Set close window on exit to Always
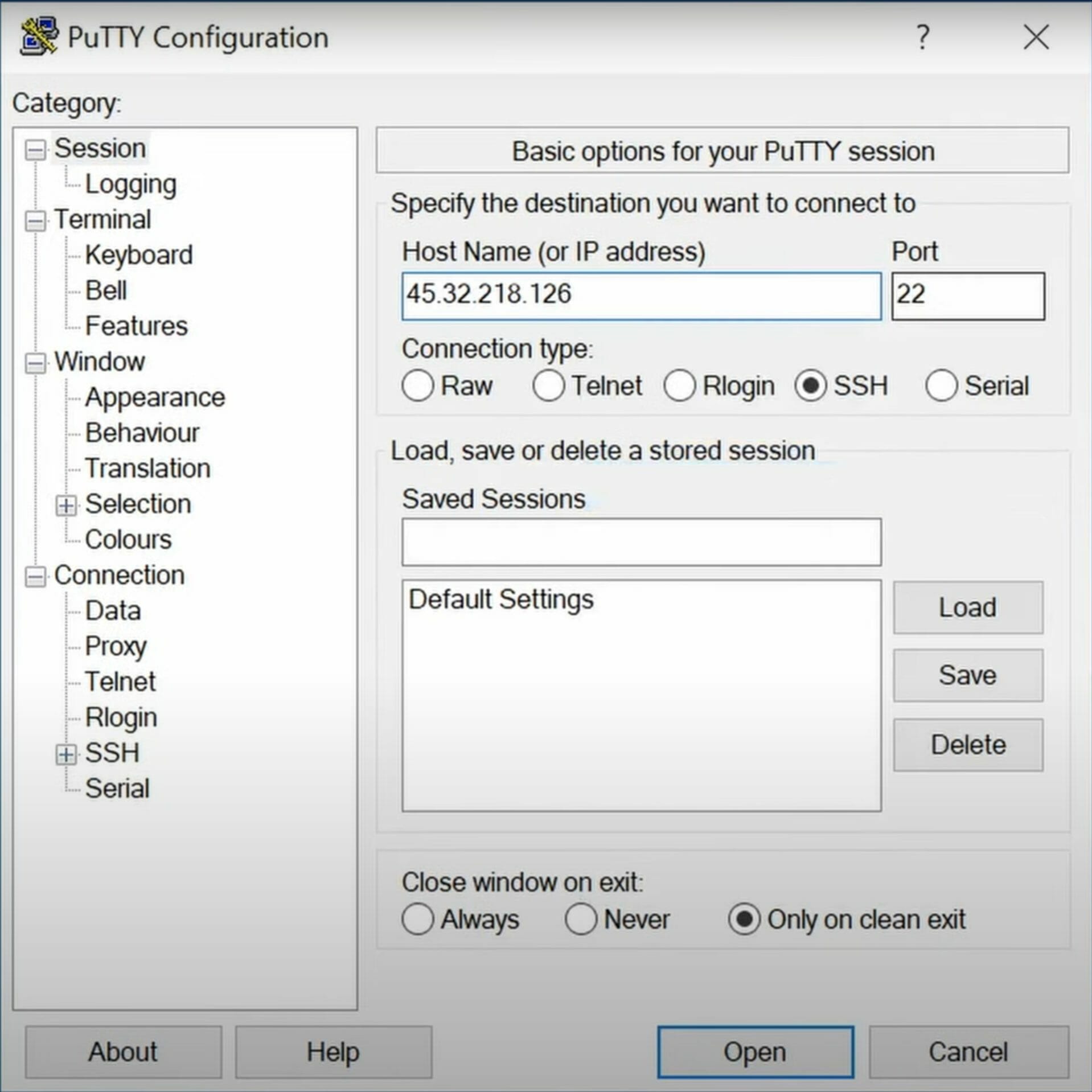1092x1092 pixels. click(418, 919)
